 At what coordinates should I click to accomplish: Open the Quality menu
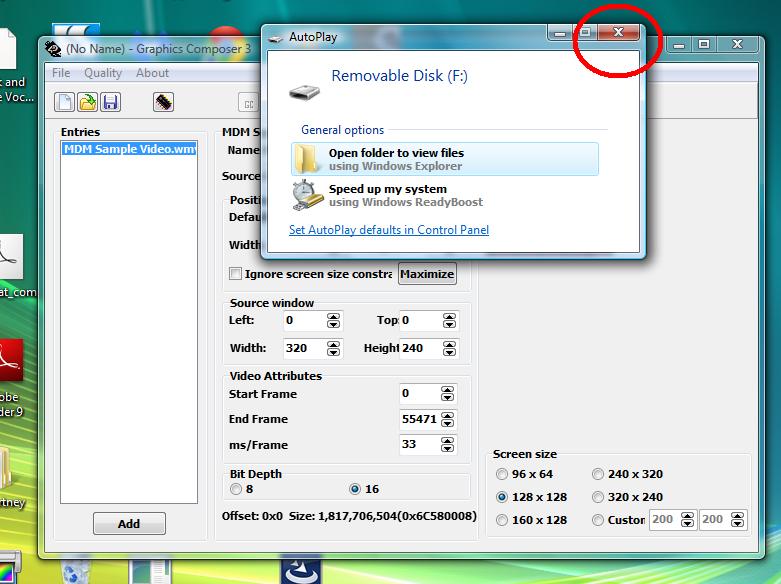point(103,73)
